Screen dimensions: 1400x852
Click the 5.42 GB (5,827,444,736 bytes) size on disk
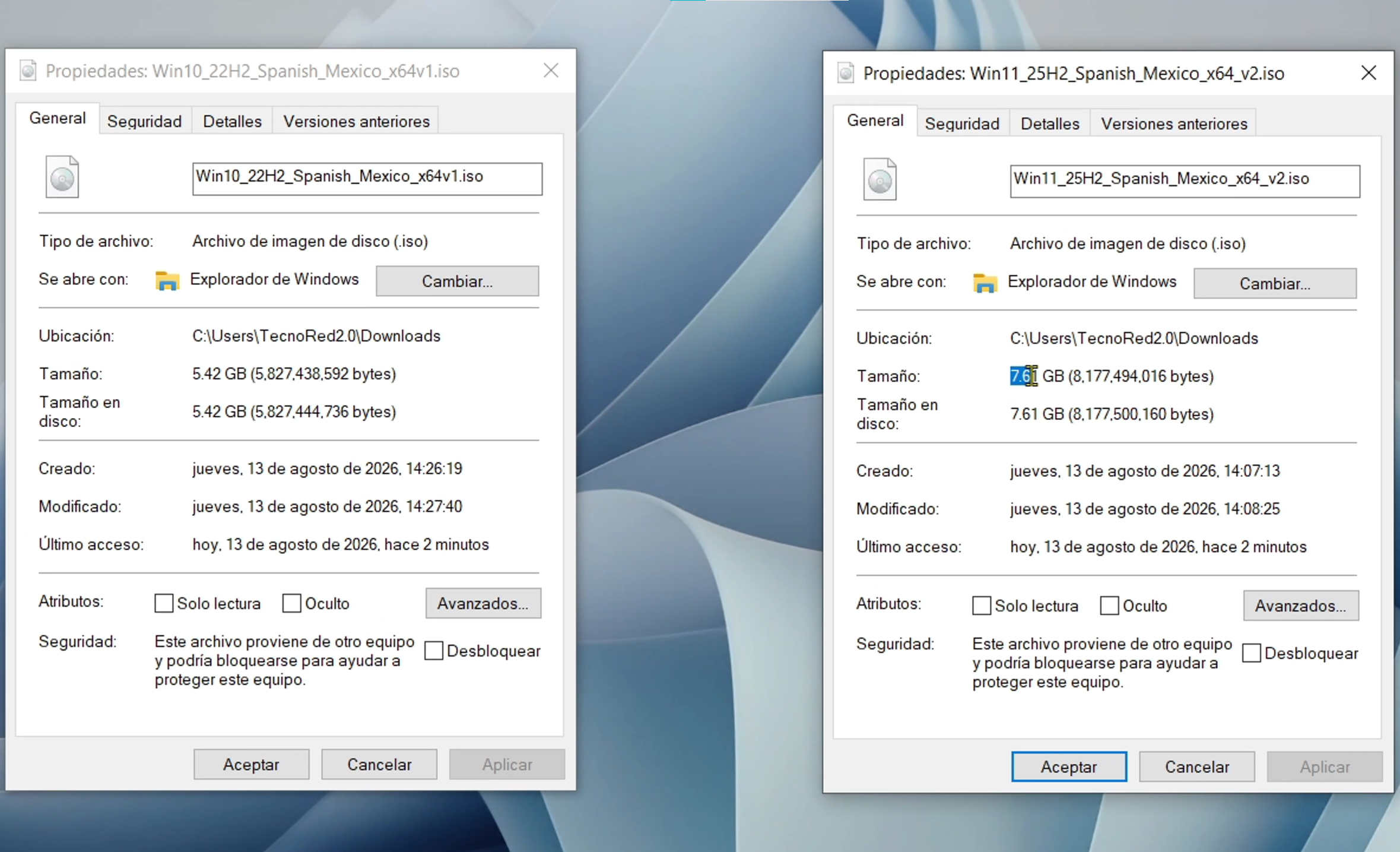point(294,411)
